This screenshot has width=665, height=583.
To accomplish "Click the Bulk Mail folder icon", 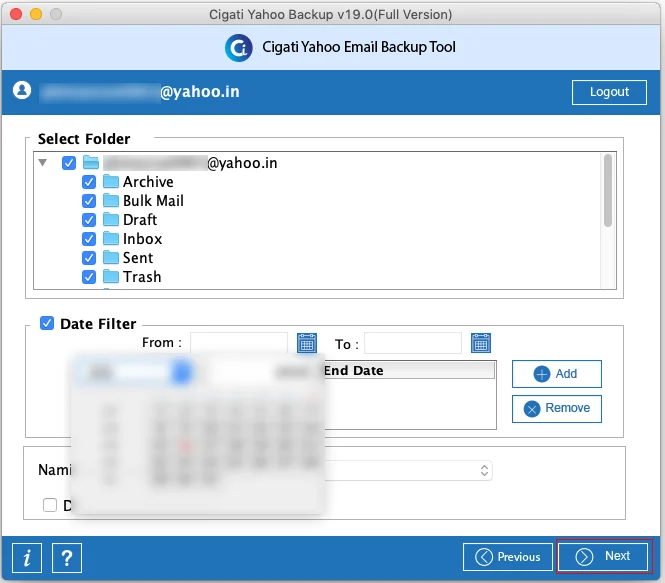I will point(111,201).
